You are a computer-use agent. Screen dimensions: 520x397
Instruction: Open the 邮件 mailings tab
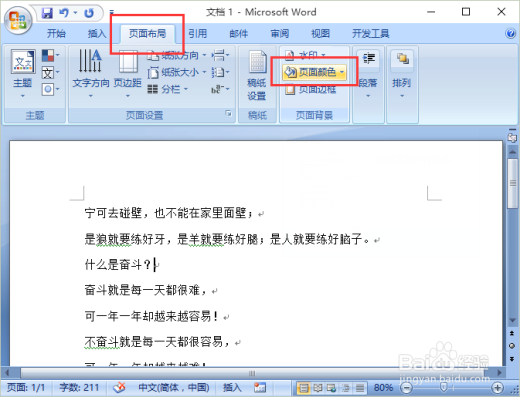coord(239,33)
